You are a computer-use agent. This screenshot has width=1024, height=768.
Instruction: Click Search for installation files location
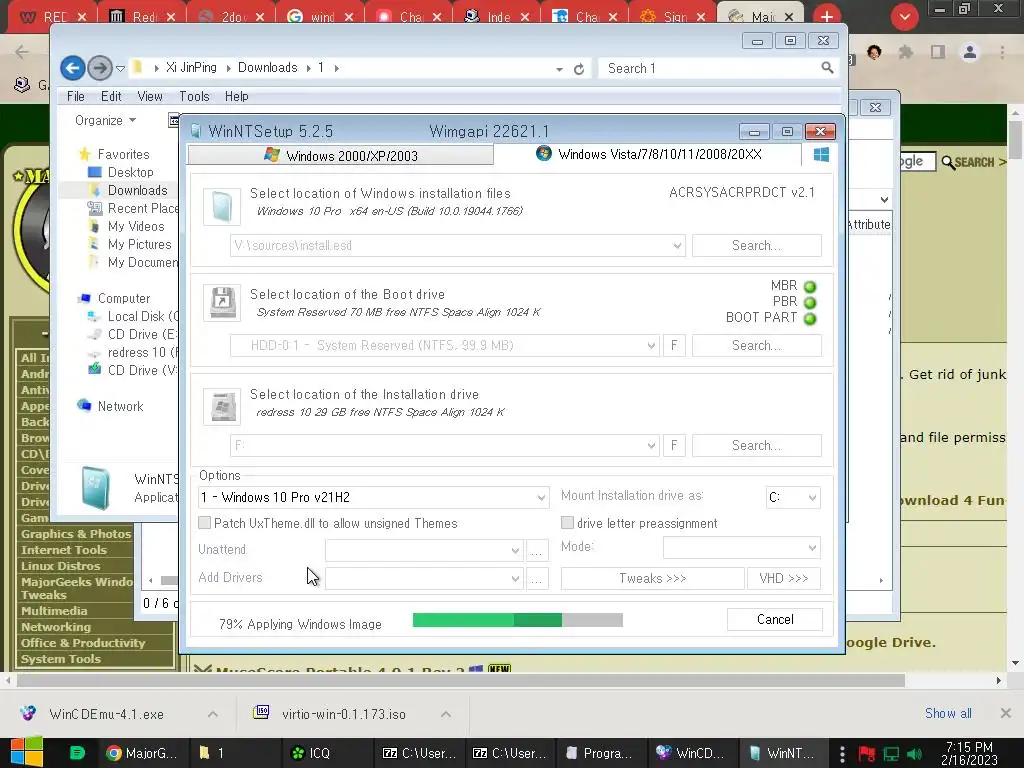756,246
